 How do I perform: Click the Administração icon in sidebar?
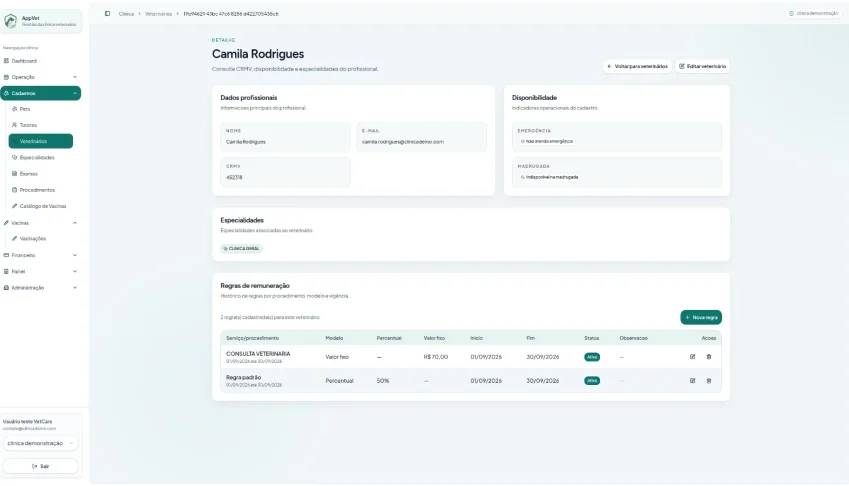[6, 288]
